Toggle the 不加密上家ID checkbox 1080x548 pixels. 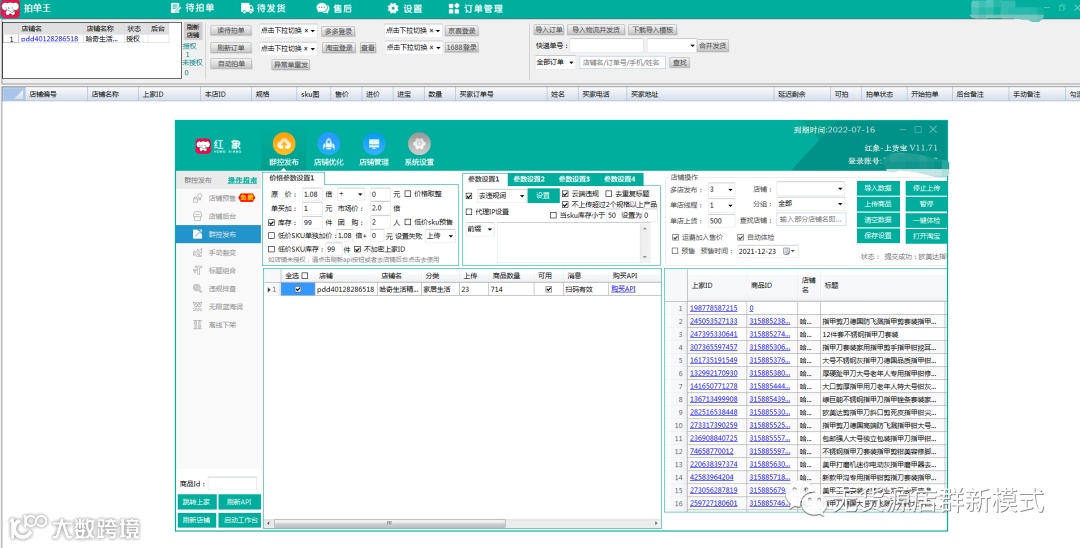tap(357, 249)
